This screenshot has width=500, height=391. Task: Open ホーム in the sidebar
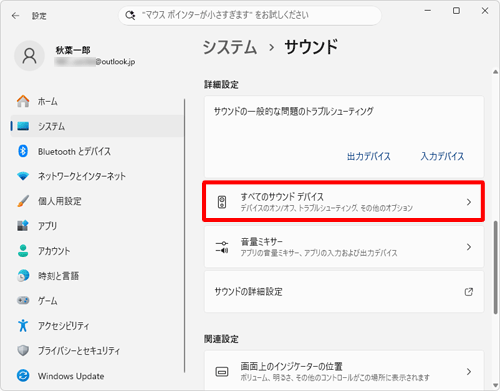pyautogui.click(x=97, y=101)
